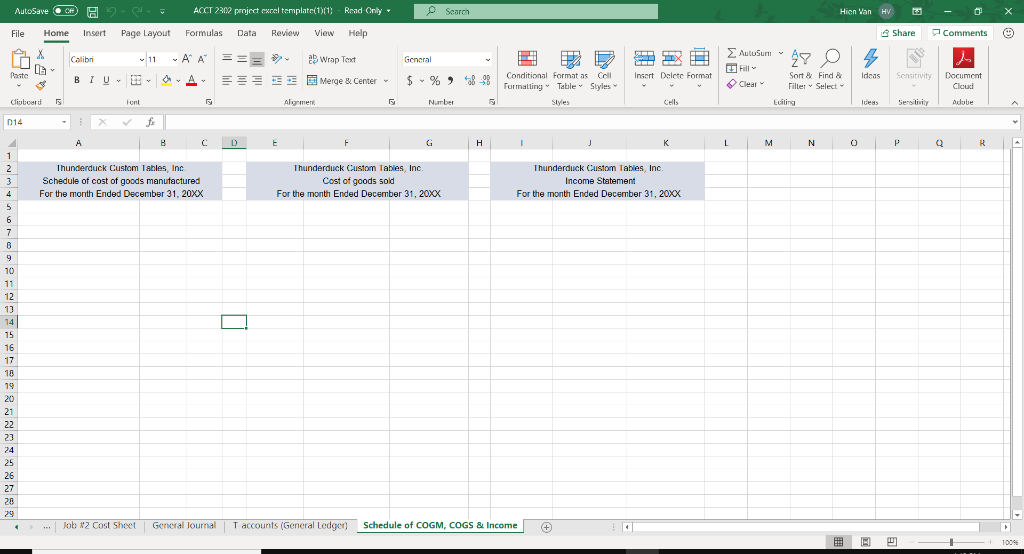Add a new sheet with plus icon

point(547,527)
